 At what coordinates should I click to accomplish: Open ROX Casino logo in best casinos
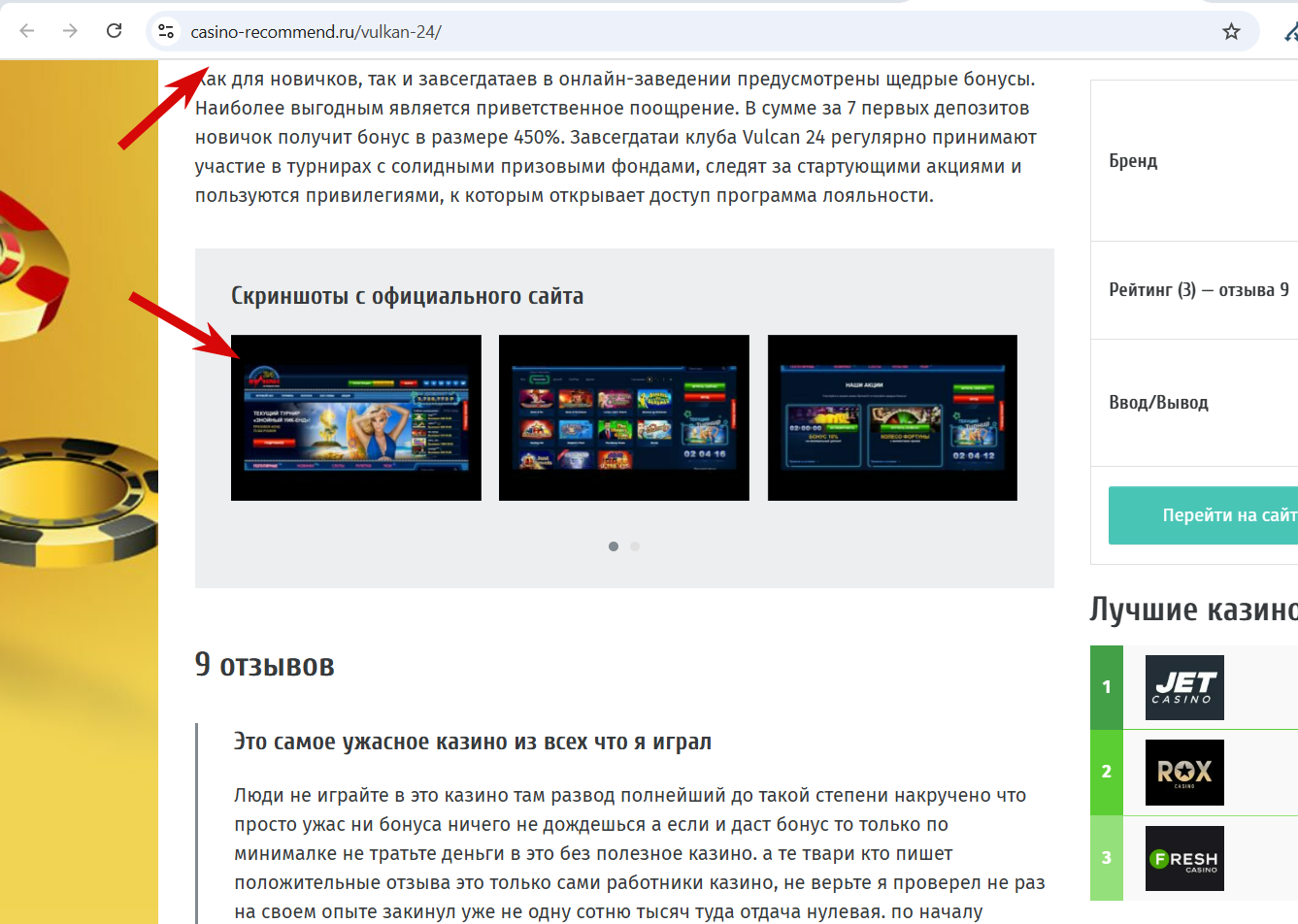tap(1184, 773)
